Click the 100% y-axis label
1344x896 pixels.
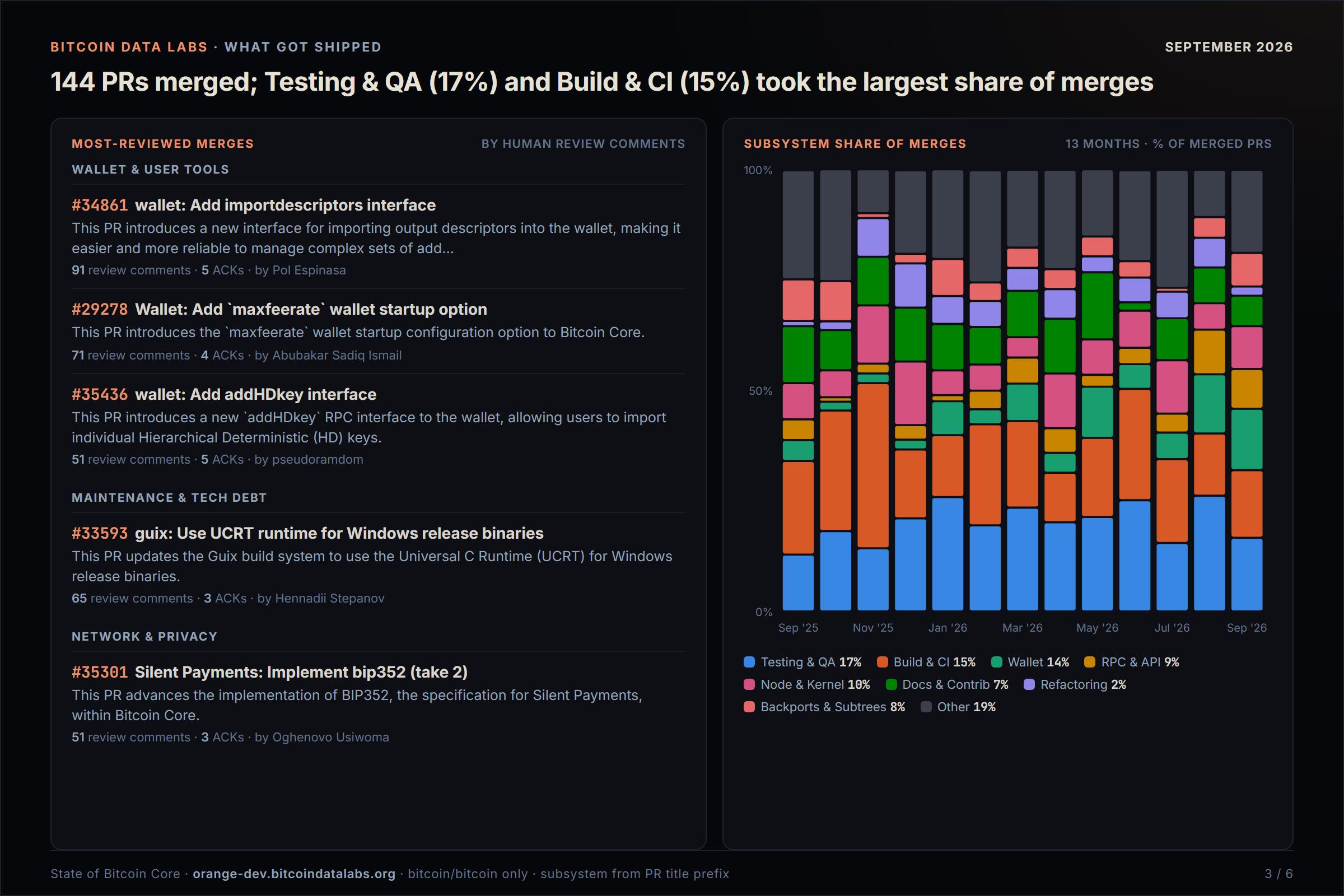coord(758,170)
